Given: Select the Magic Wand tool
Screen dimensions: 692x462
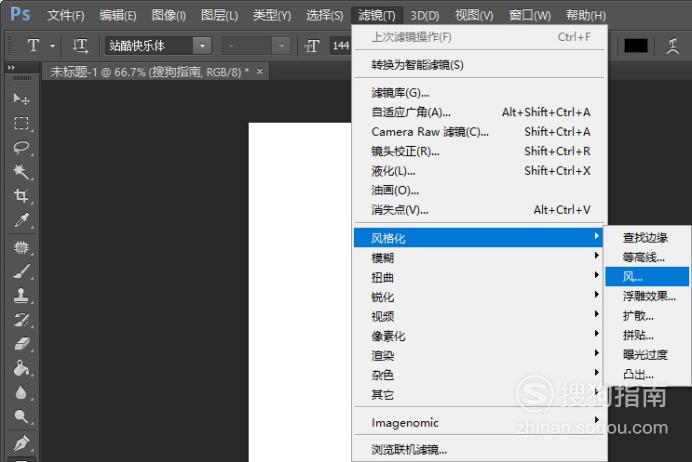Looking at the screenshot, I should pos(21,171).
